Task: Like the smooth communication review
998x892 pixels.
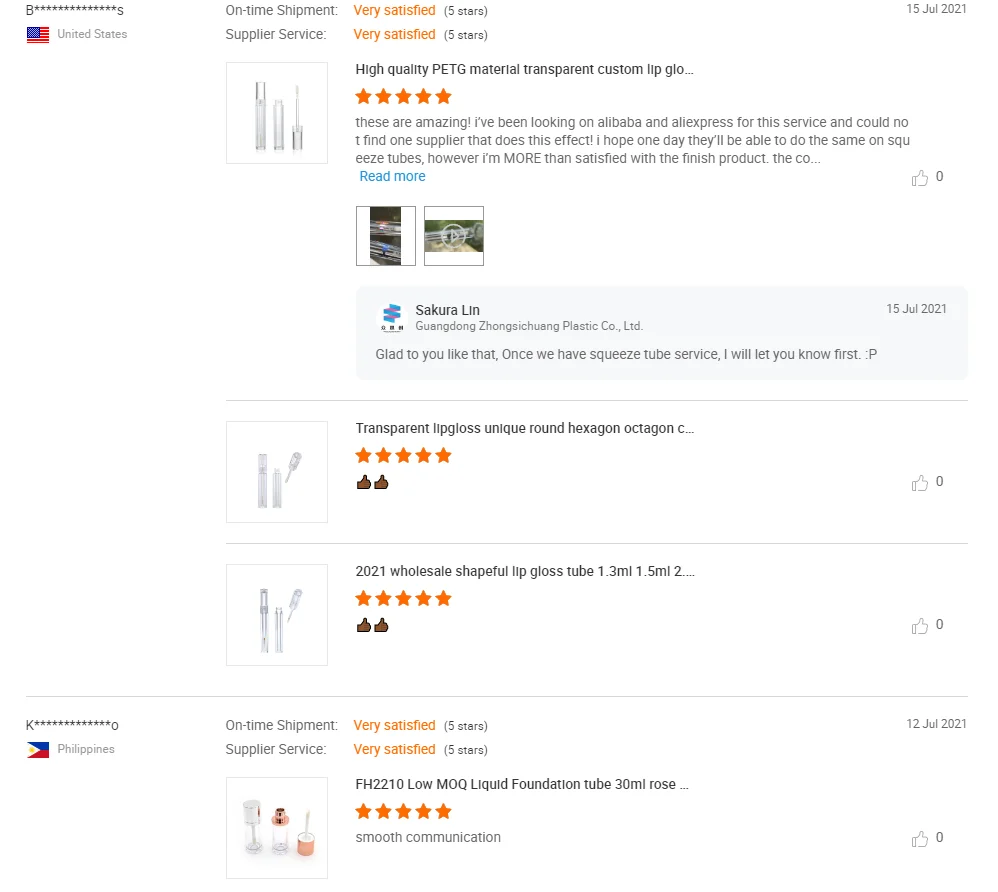Action: (920, 839)
